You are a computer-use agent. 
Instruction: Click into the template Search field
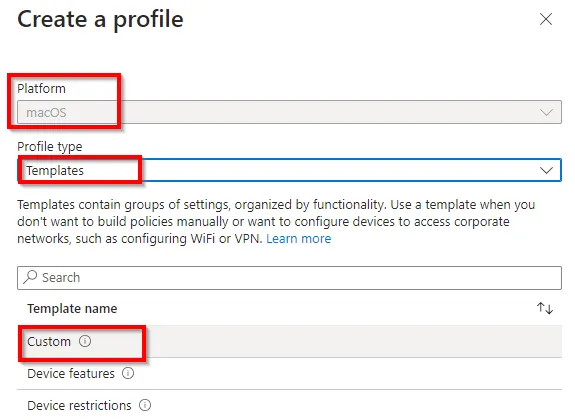click(x=289, y=278)
